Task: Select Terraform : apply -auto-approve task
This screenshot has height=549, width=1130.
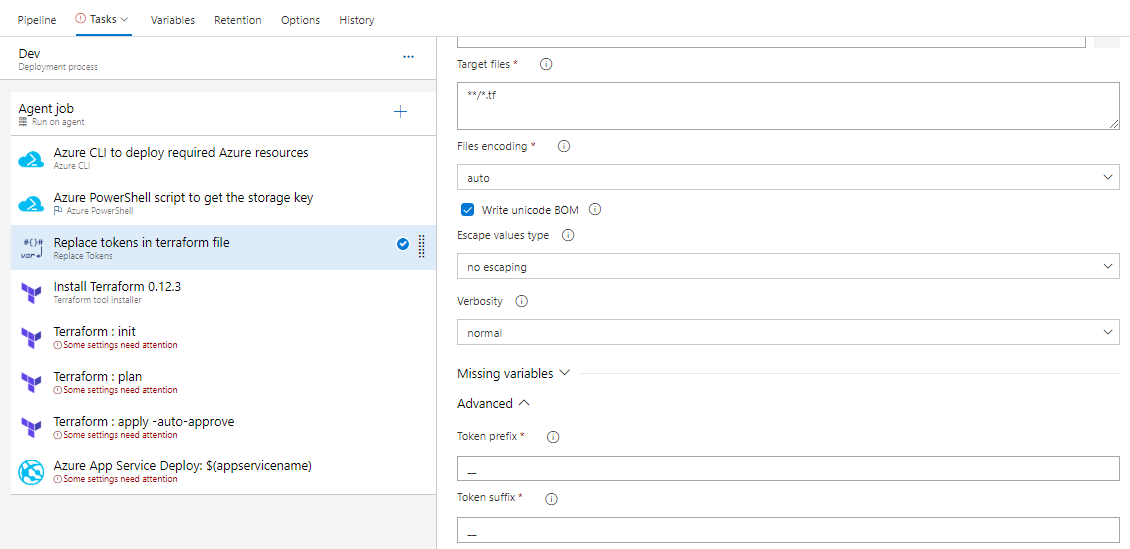Action: click(223, 427)
